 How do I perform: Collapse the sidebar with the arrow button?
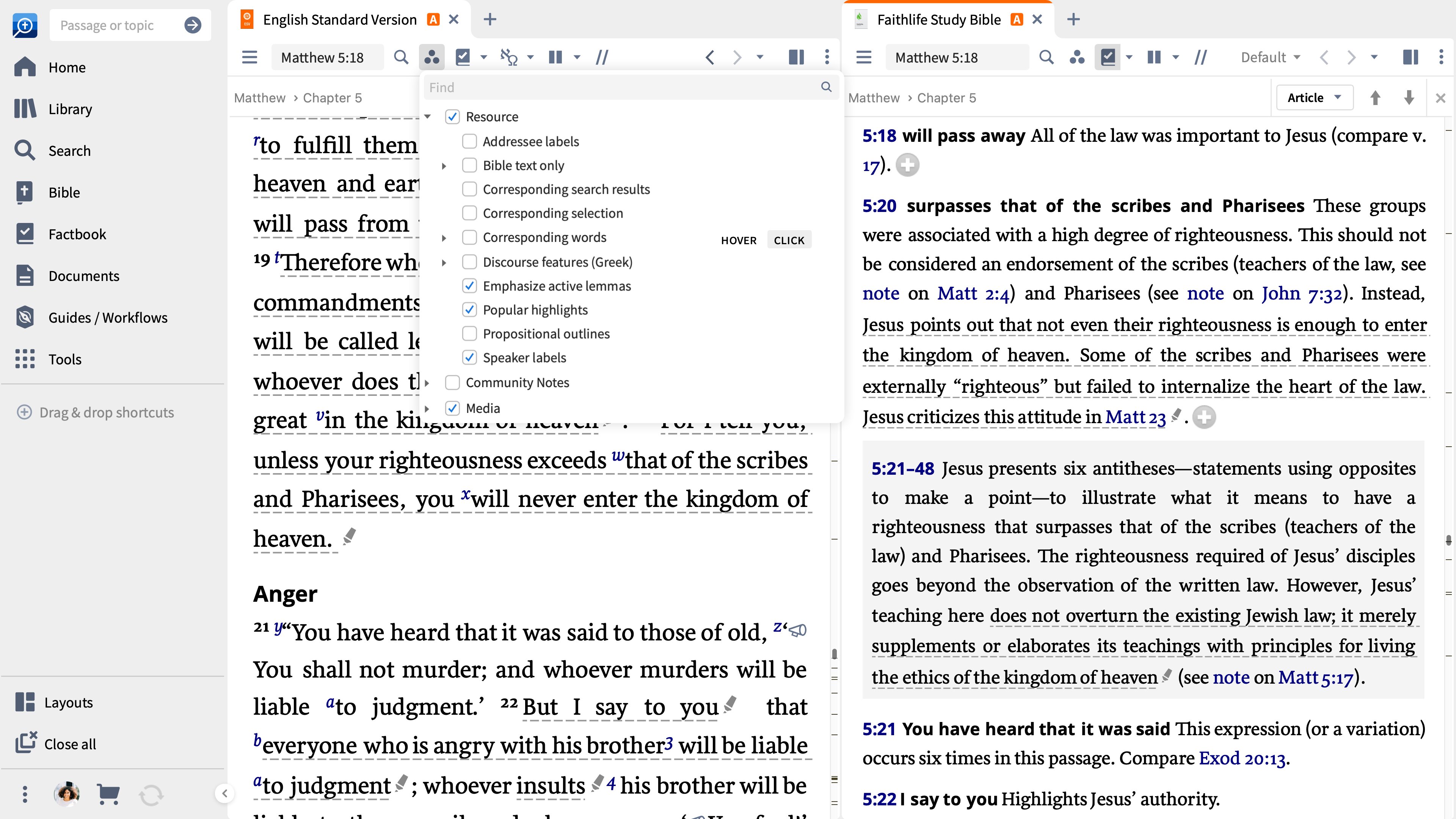click(224, 794)
